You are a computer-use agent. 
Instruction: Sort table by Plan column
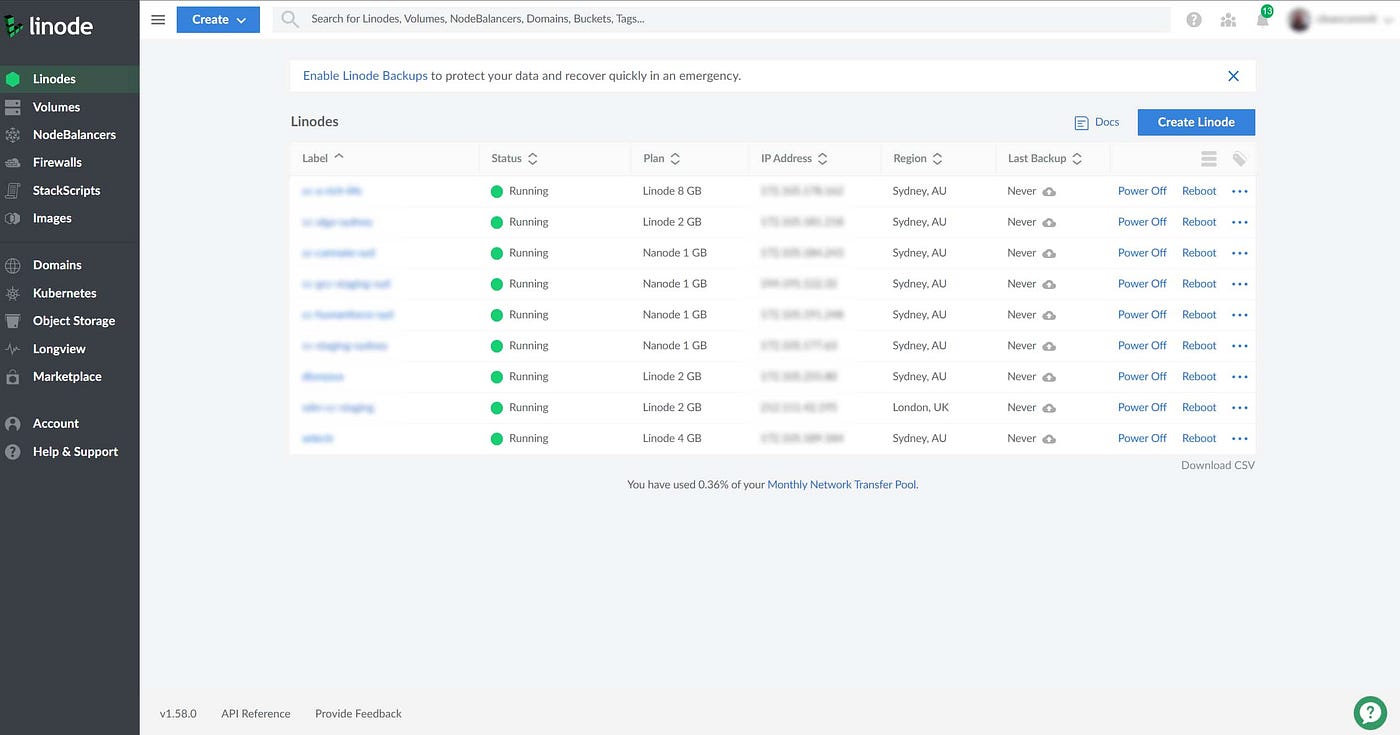(662, 158)
